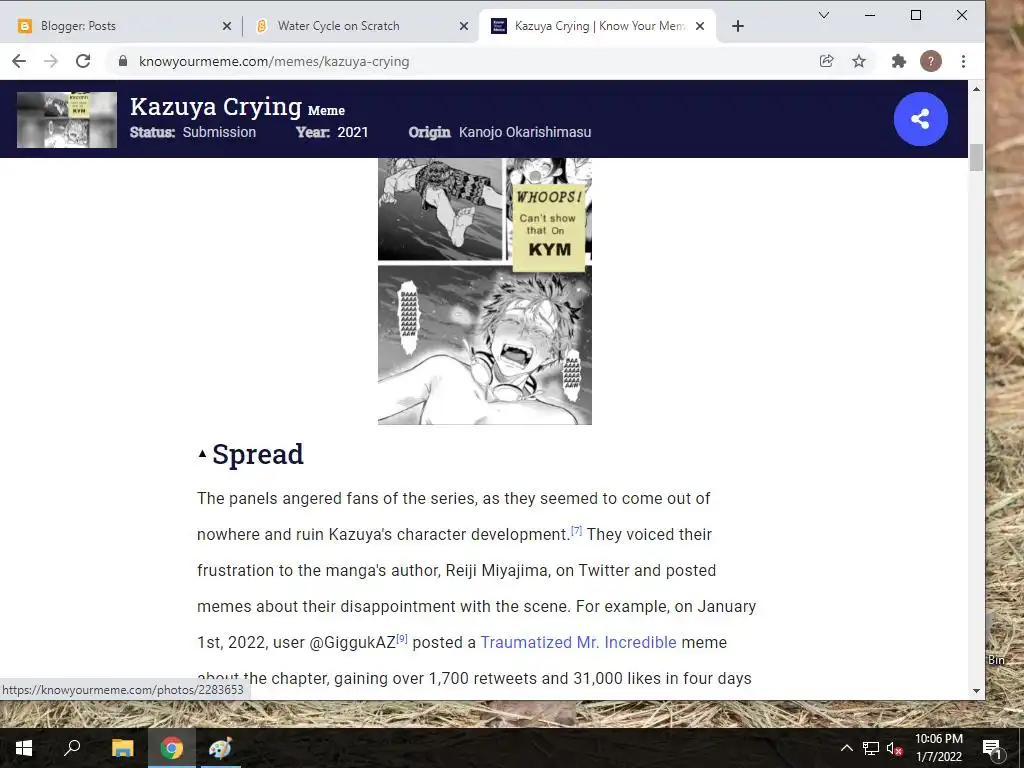Open clock showing 10:06 PM
The image size is (1024, 768).
point(938,748)
